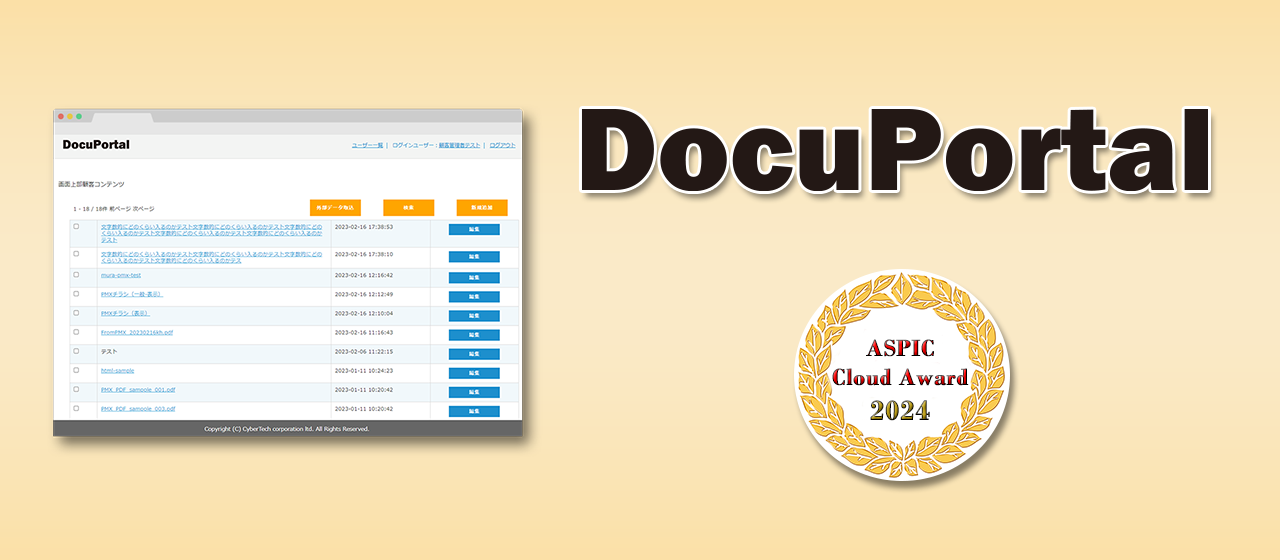Viewport: 1280px width, 560px height.
Task: Go to 次ページ in pagination
Action: (144, 209)
